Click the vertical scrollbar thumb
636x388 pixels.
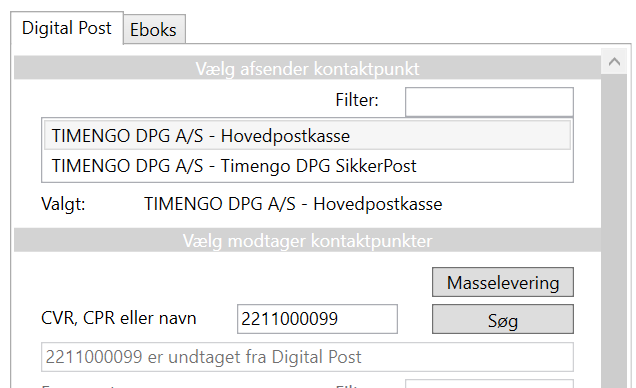tap(614, 231)
